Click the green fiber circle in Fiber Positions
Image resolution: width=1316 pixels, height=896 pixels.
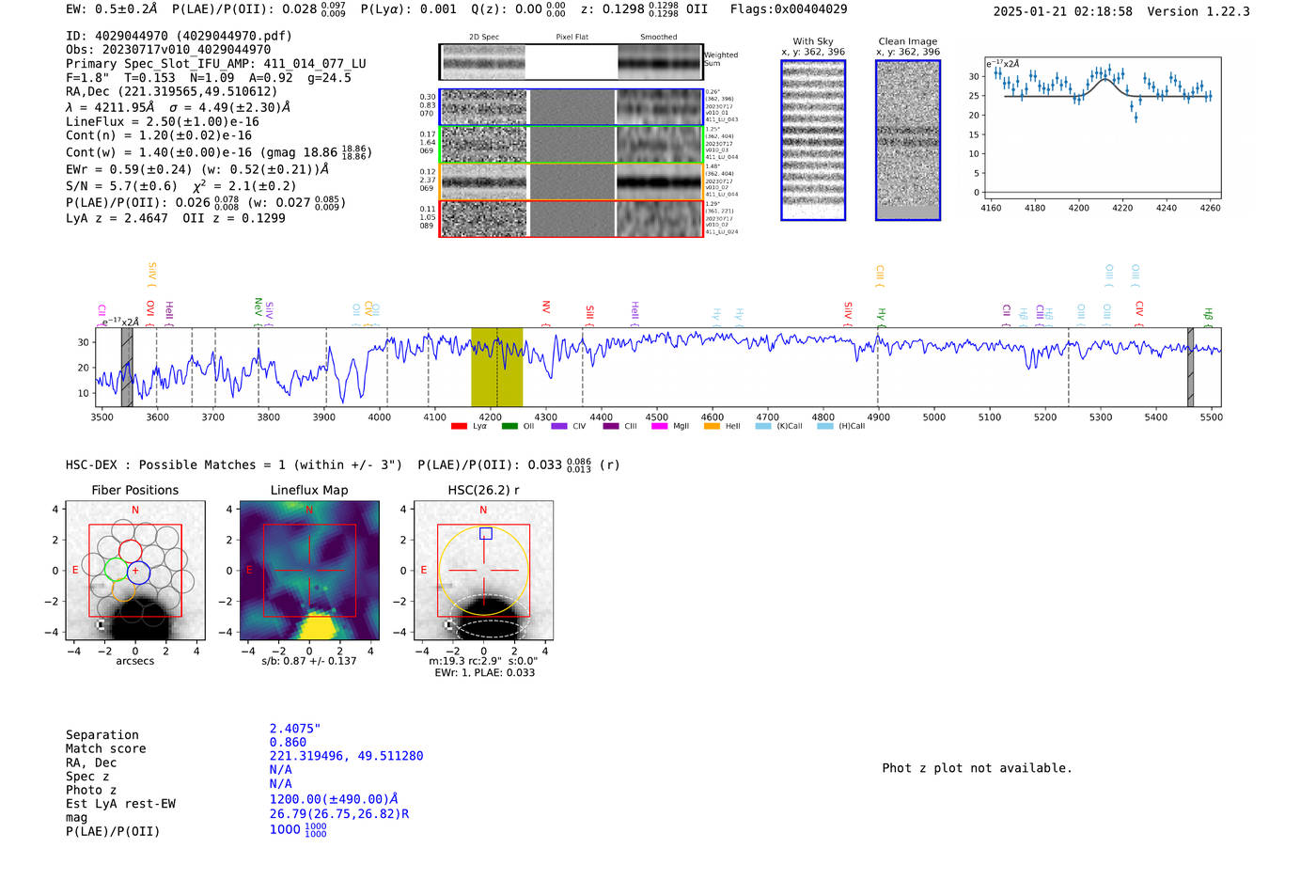click(116, 570)
